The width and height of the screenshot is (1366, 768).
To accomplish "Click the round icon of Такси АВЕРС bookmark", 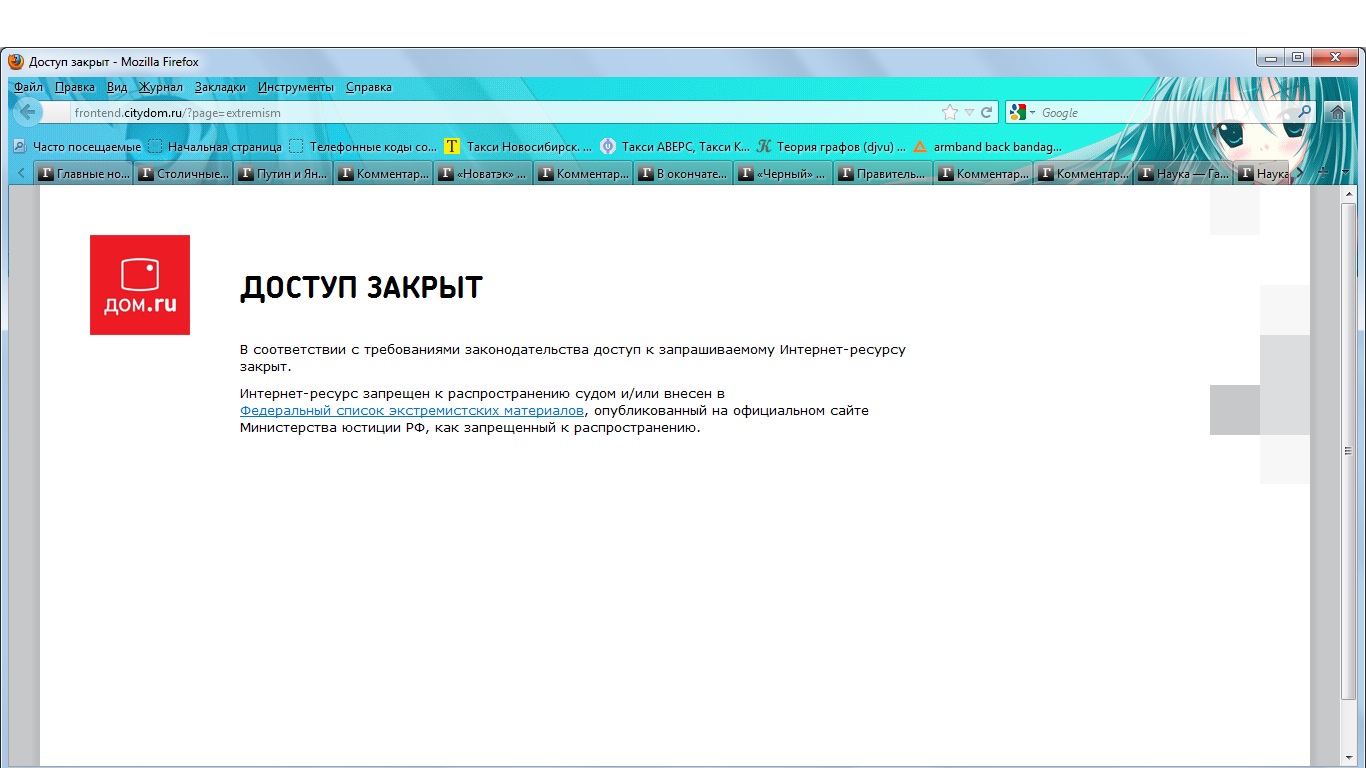I will [x=607, y=146].
